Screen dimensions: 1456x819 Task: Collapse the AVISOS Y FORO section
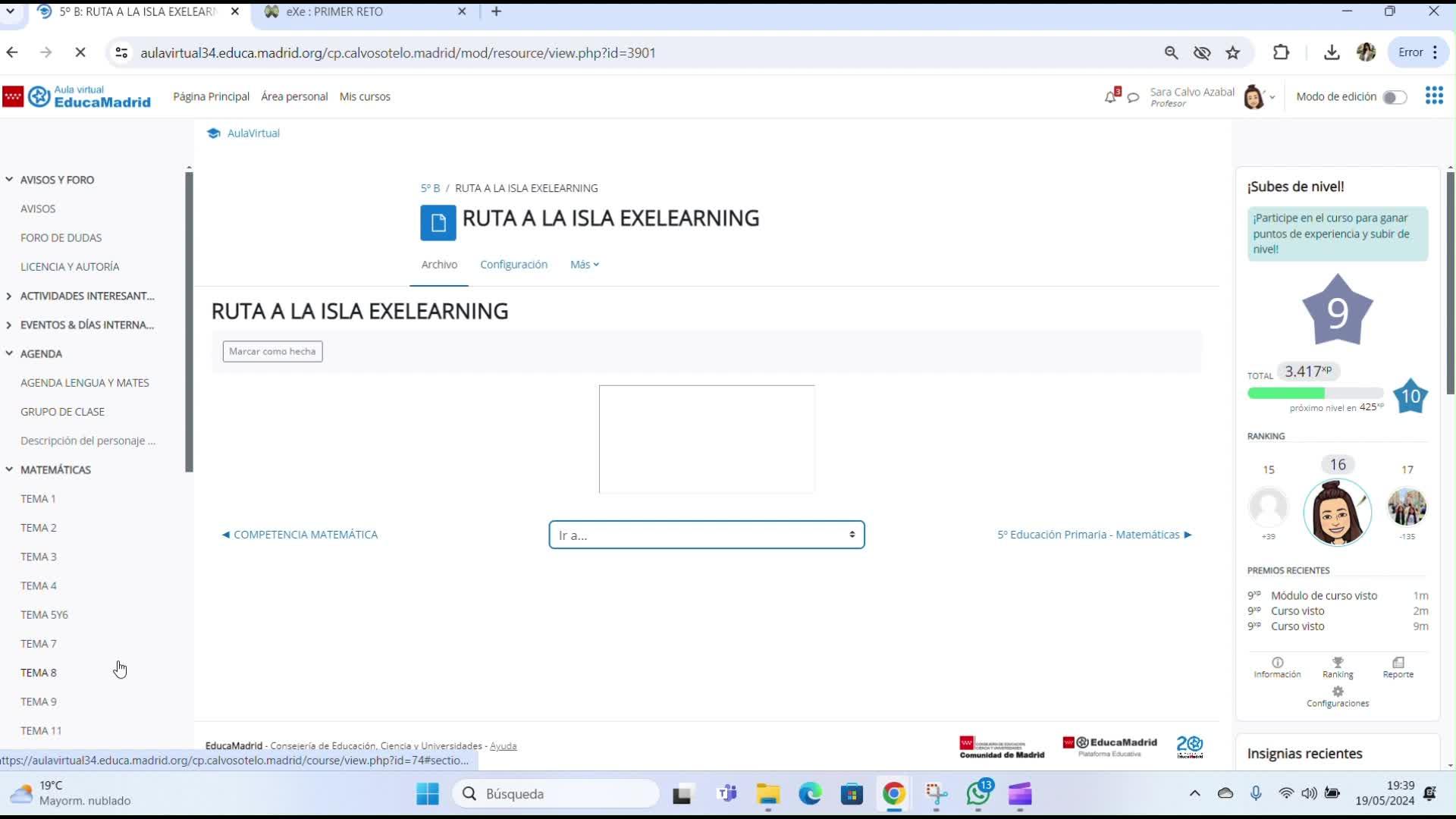pyautogui.click(x=9, y=180)
